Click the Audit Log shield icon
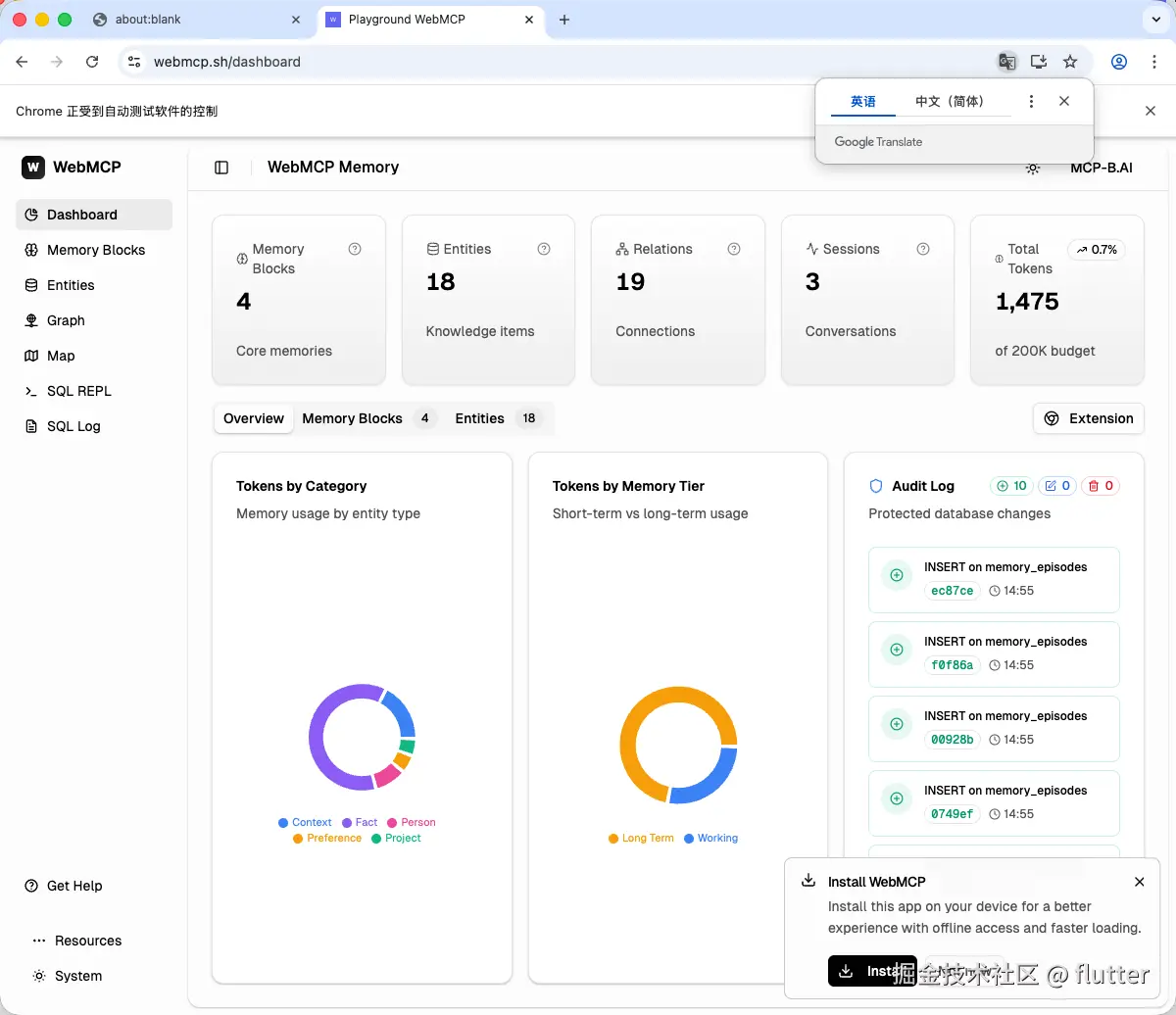 pos(875,485)
